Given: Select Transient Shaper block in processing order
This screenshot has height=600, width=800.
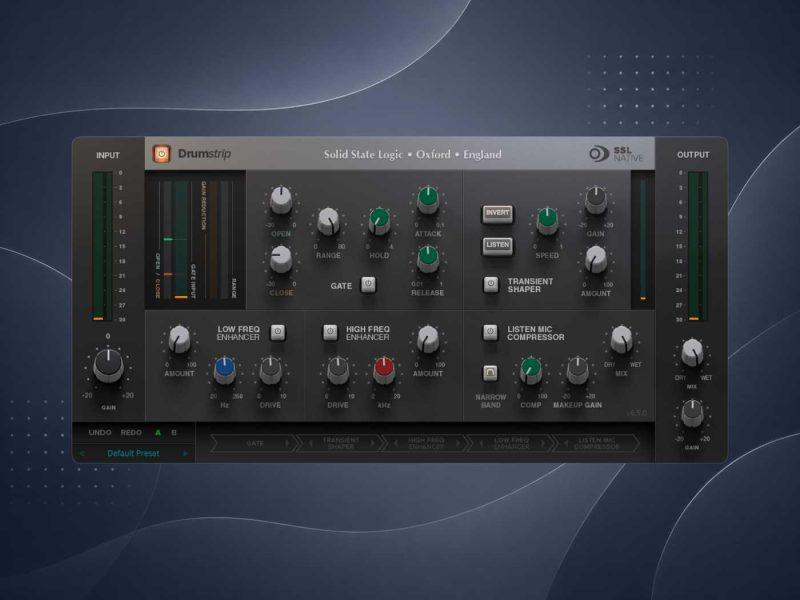Looking at the screenshot, I should [341, 443].
